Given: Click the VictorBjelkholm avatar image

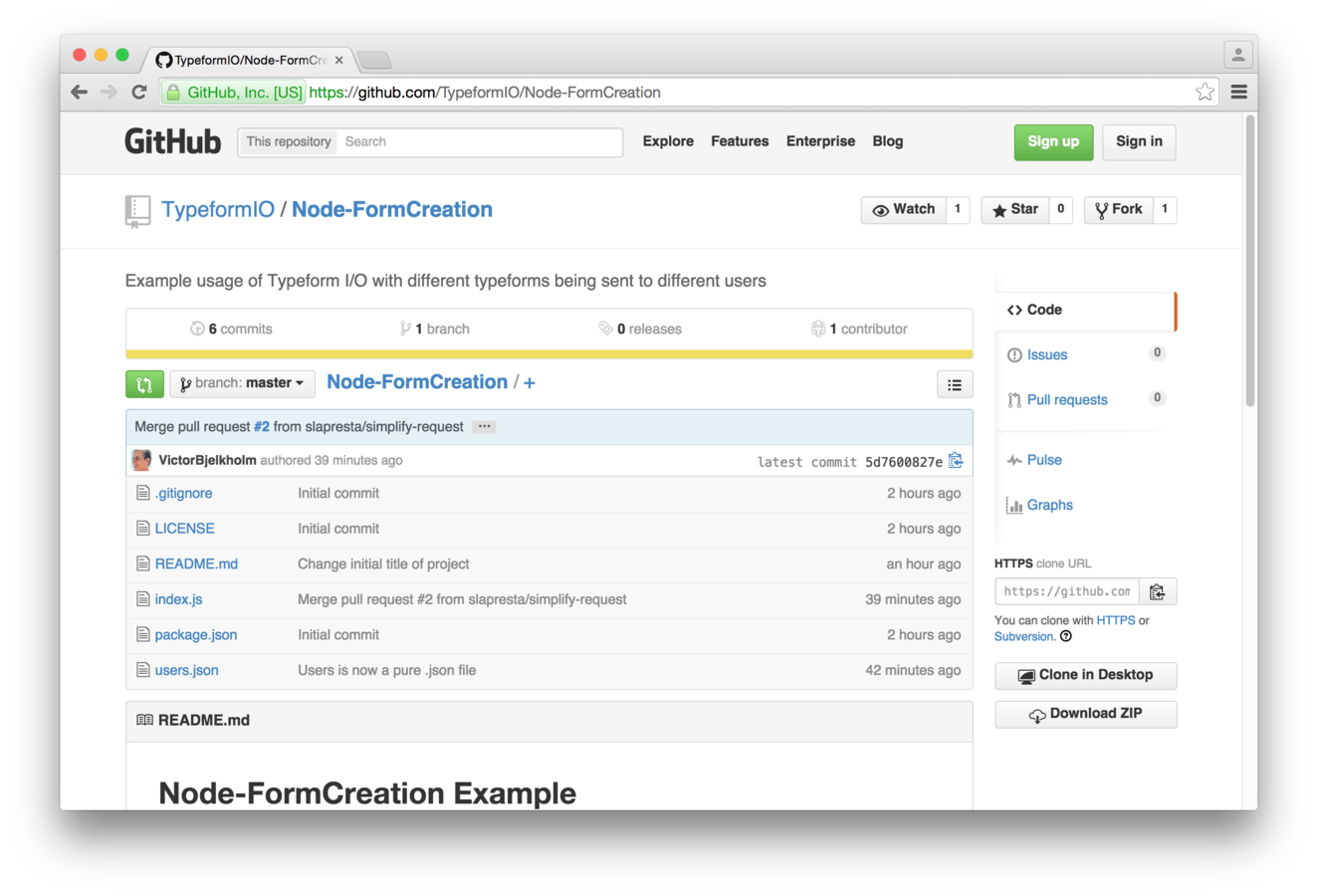Looking at the screenshot, I should click(141, 460).
